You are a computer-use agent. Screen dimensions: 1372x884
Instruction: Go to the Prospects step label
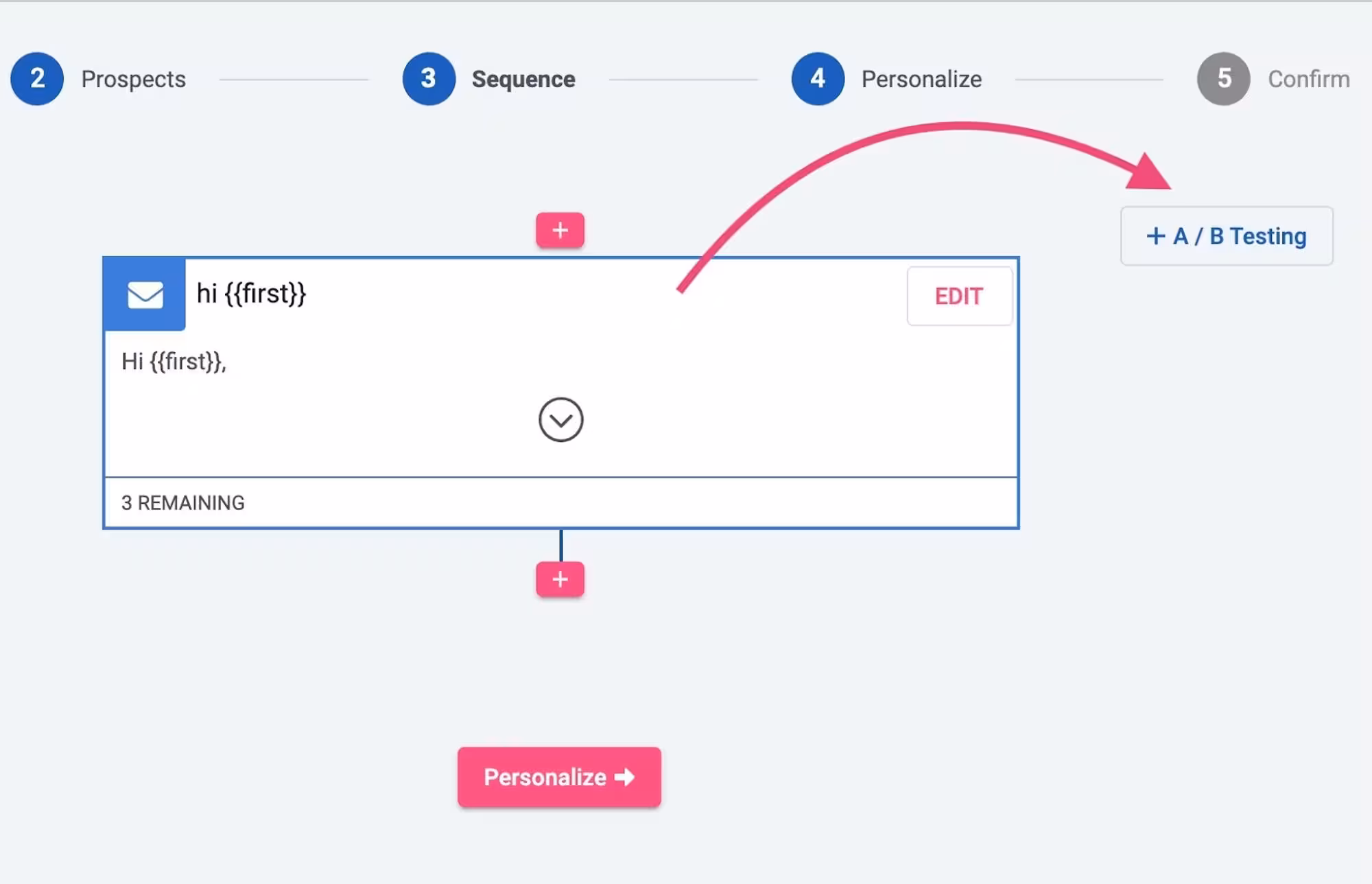pos(134,79)
